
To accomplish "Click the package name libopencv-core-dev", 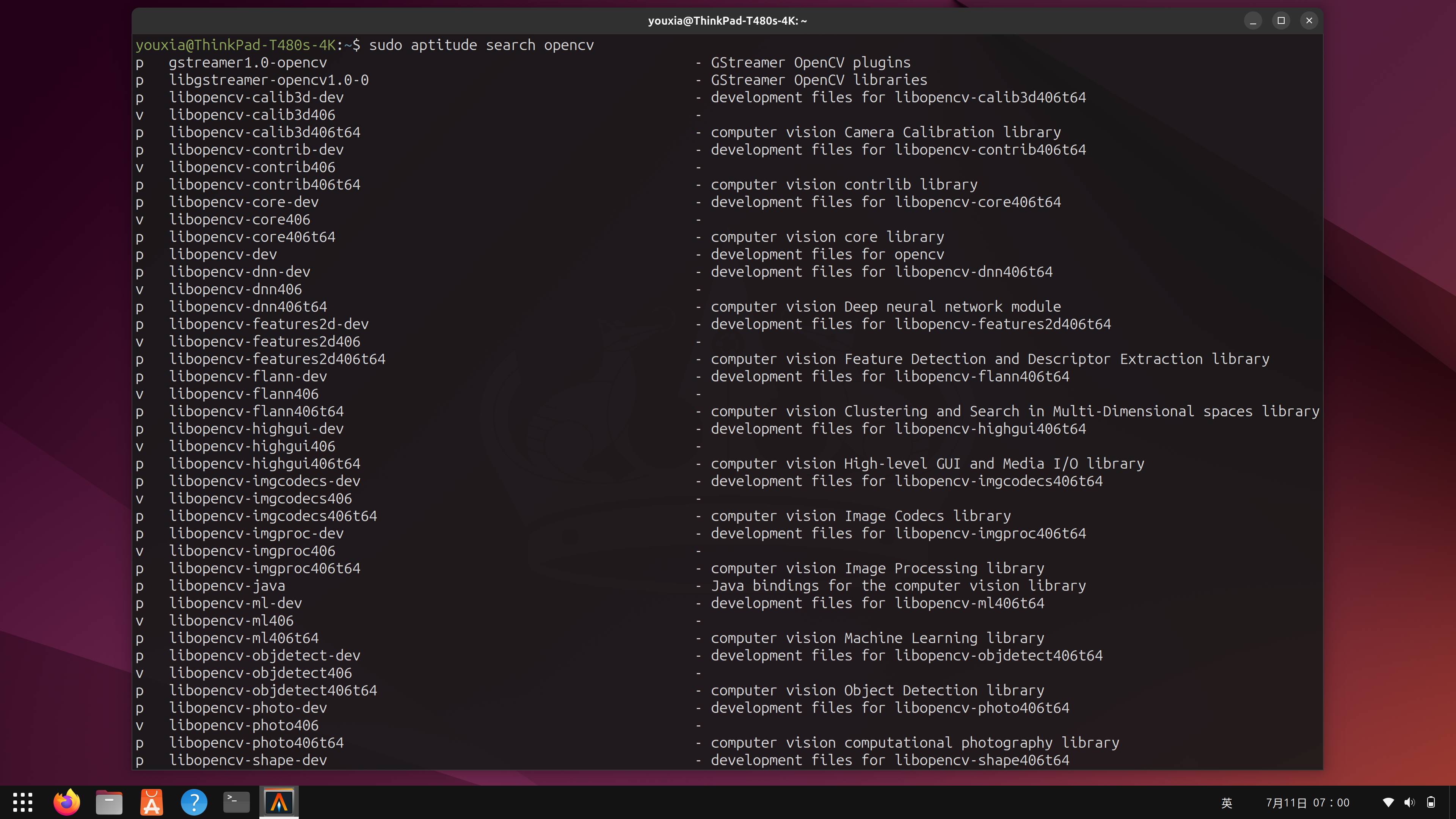I will [x=243, y=202].
